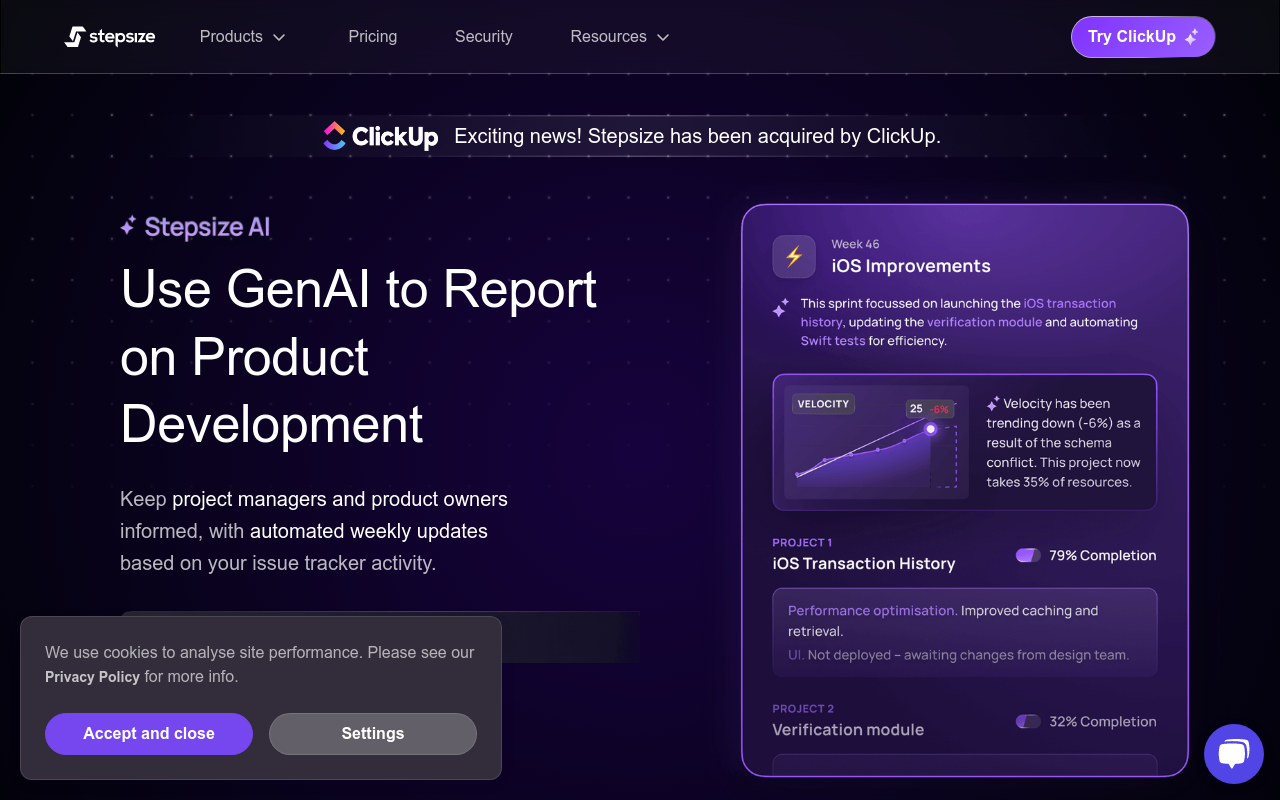This screenshot has width=1280, height=800.
Task: Open the cookie Settings
Action: pyautogui.click(x=373, y=734)
